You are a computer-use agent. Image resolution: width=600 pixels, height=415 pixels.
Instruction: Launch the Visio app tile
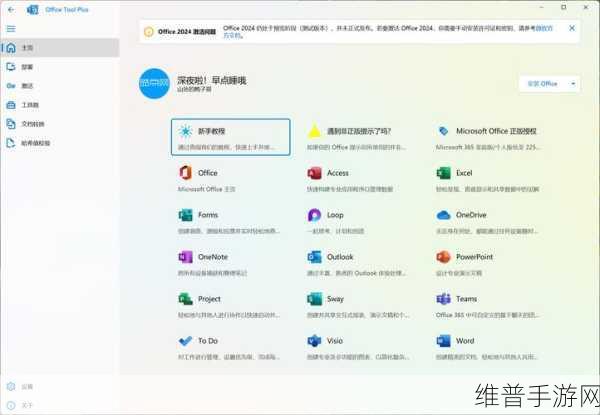pyautogui.click(x=359, y=347)
